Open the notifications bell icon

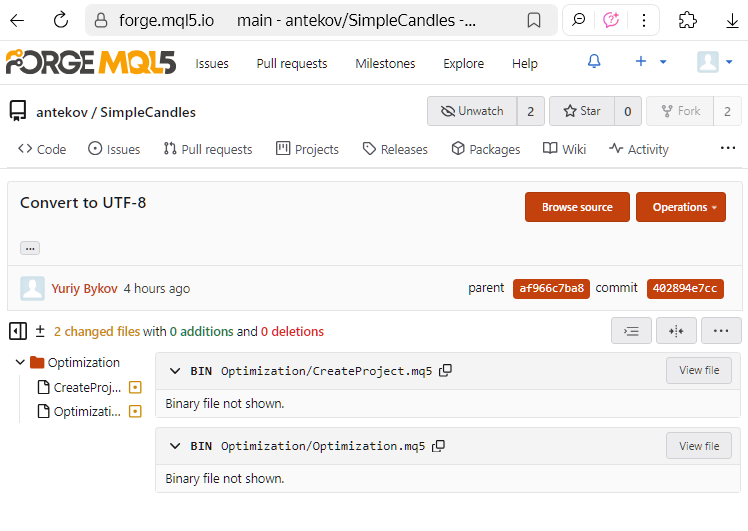pos(594,62)
